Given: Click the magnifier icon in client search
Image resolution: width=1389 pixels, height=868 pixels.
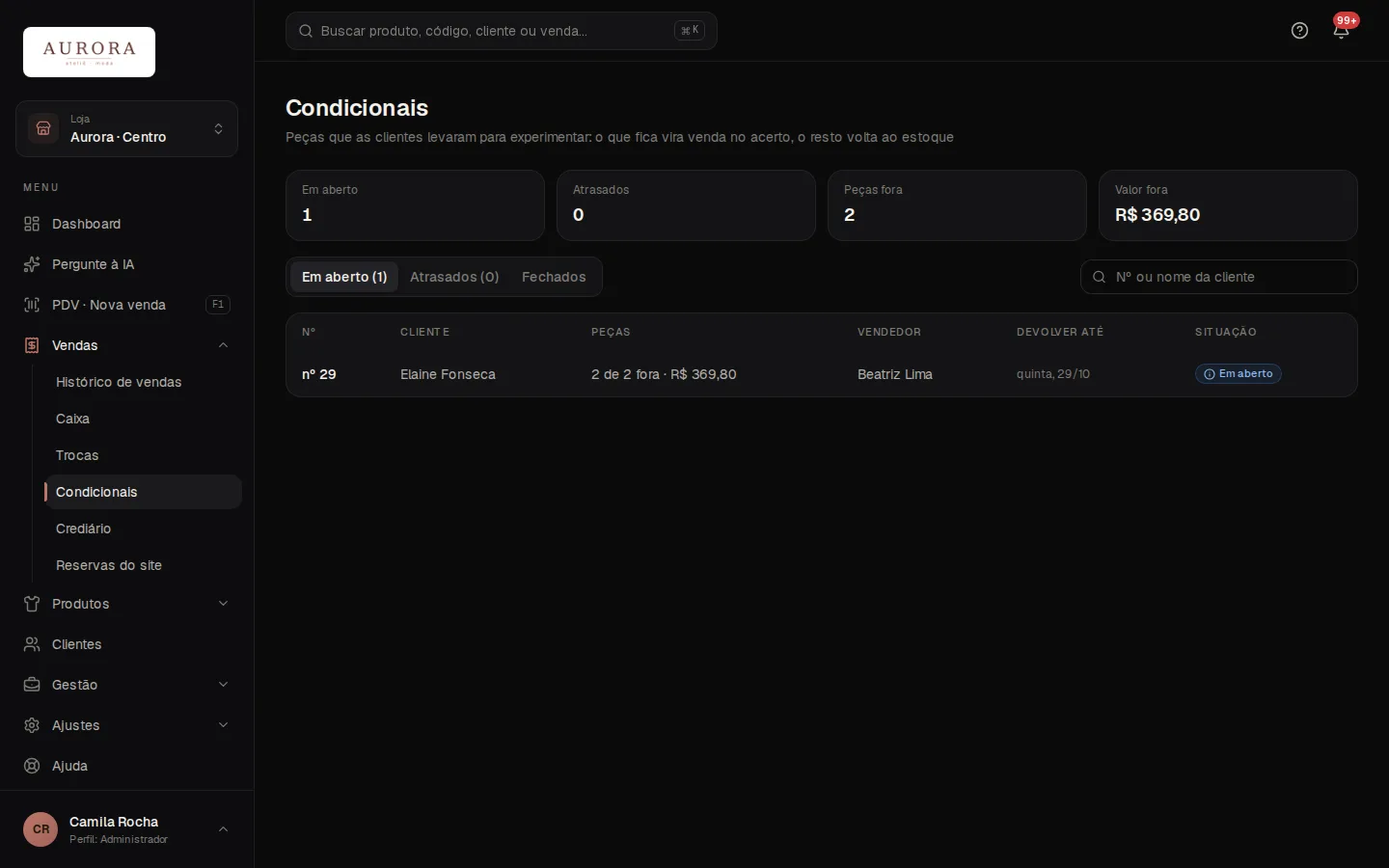Looking at the screenshot, I should click(x=1099, y=277).
